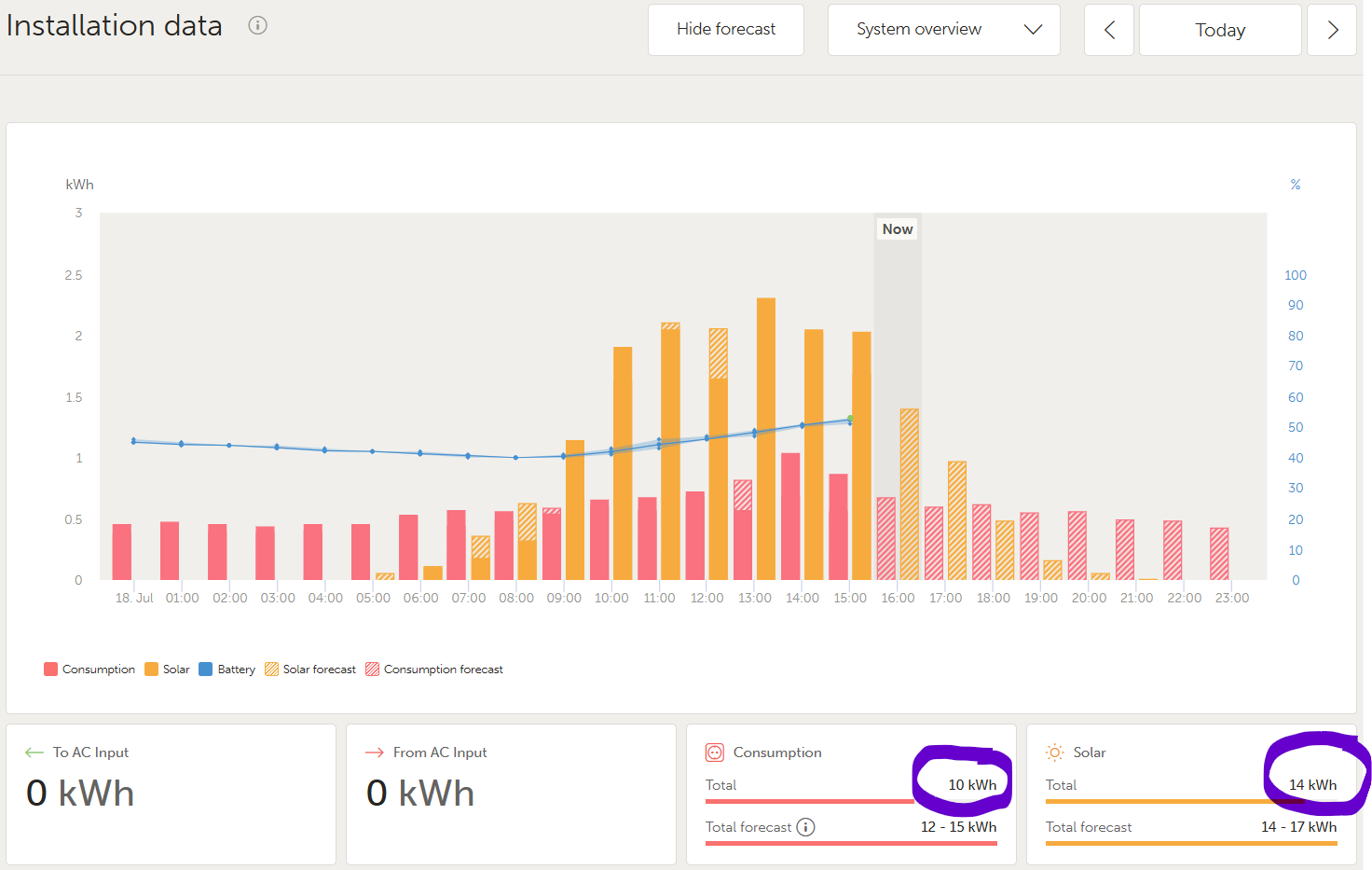The width and height of the screenshot is (1372, 870).
Task: Click the Consumption socket icon
Action: coord(715,753)
